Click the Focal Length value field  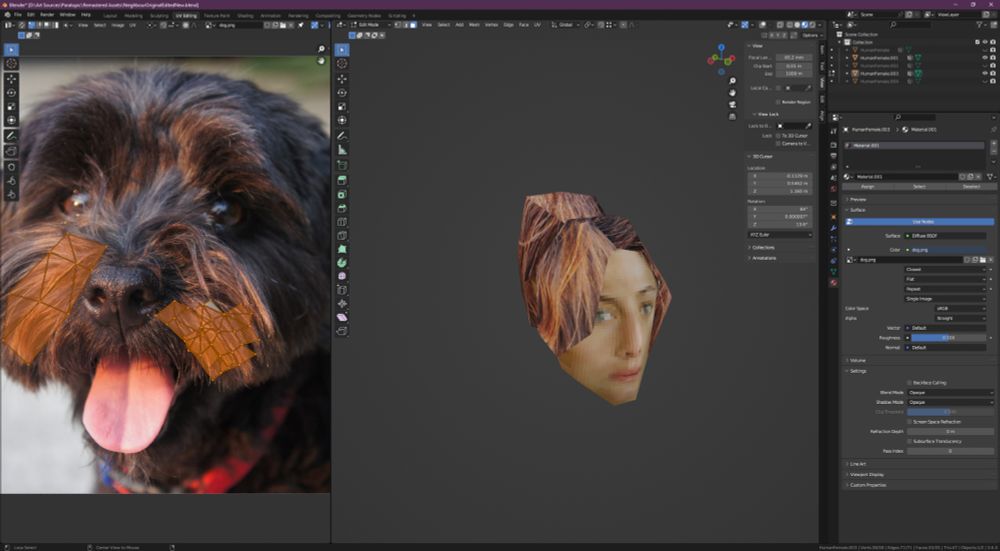(x=794, y=57)
